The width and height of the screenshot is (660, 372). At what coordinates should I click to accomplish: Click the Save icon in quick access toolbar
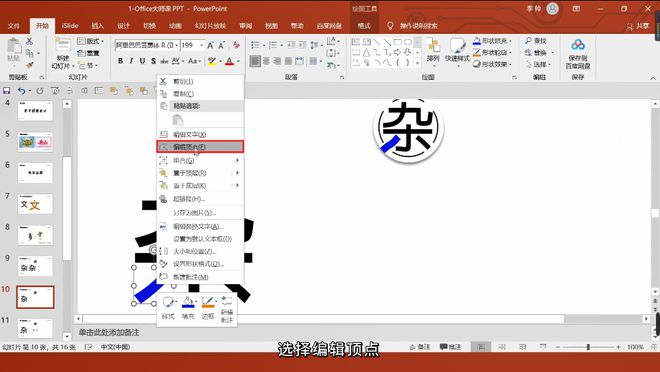(x=7, y=90)
